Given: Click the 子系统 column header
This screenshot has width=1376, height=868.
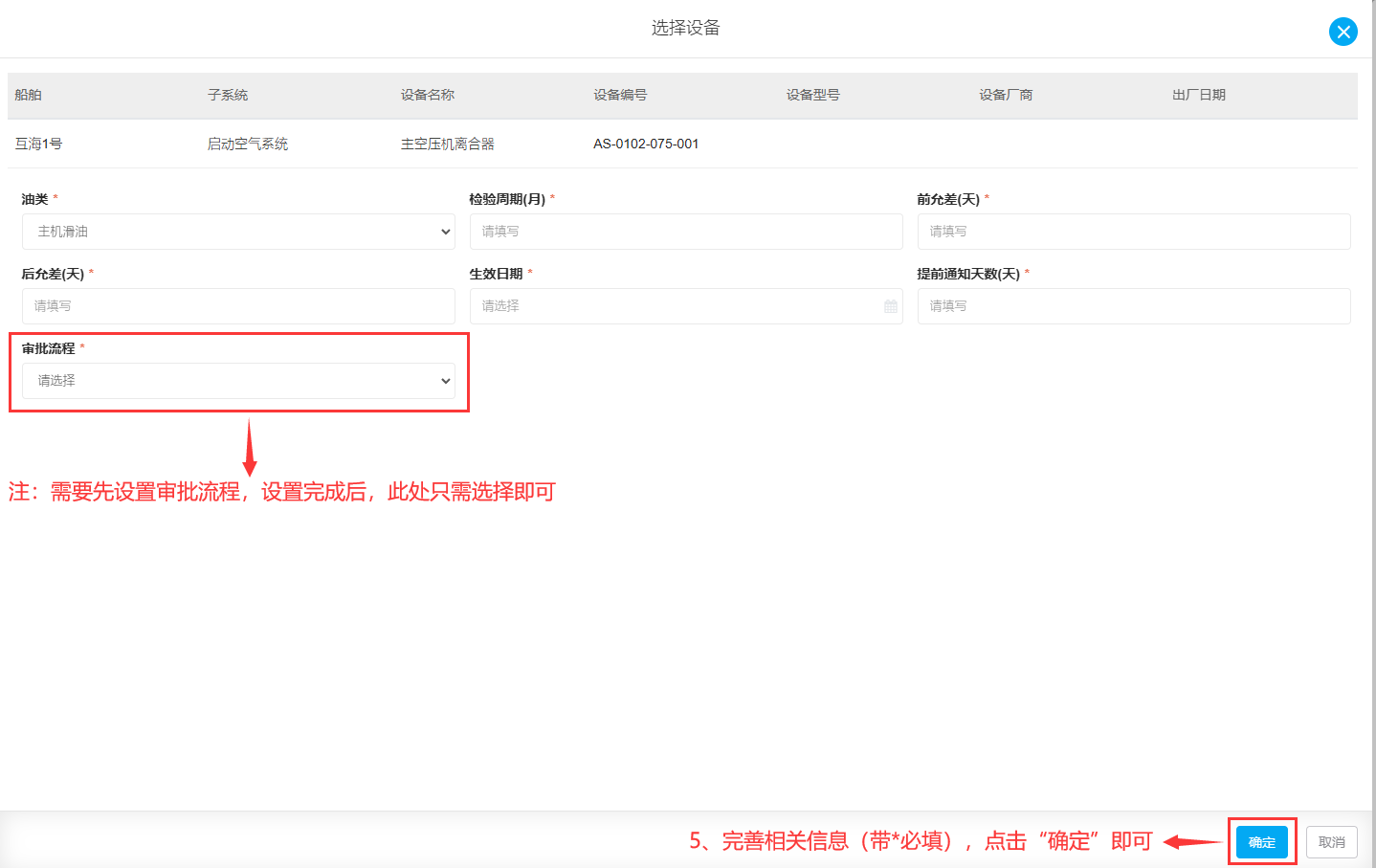Looking at the screenshot, I should 228,95.
